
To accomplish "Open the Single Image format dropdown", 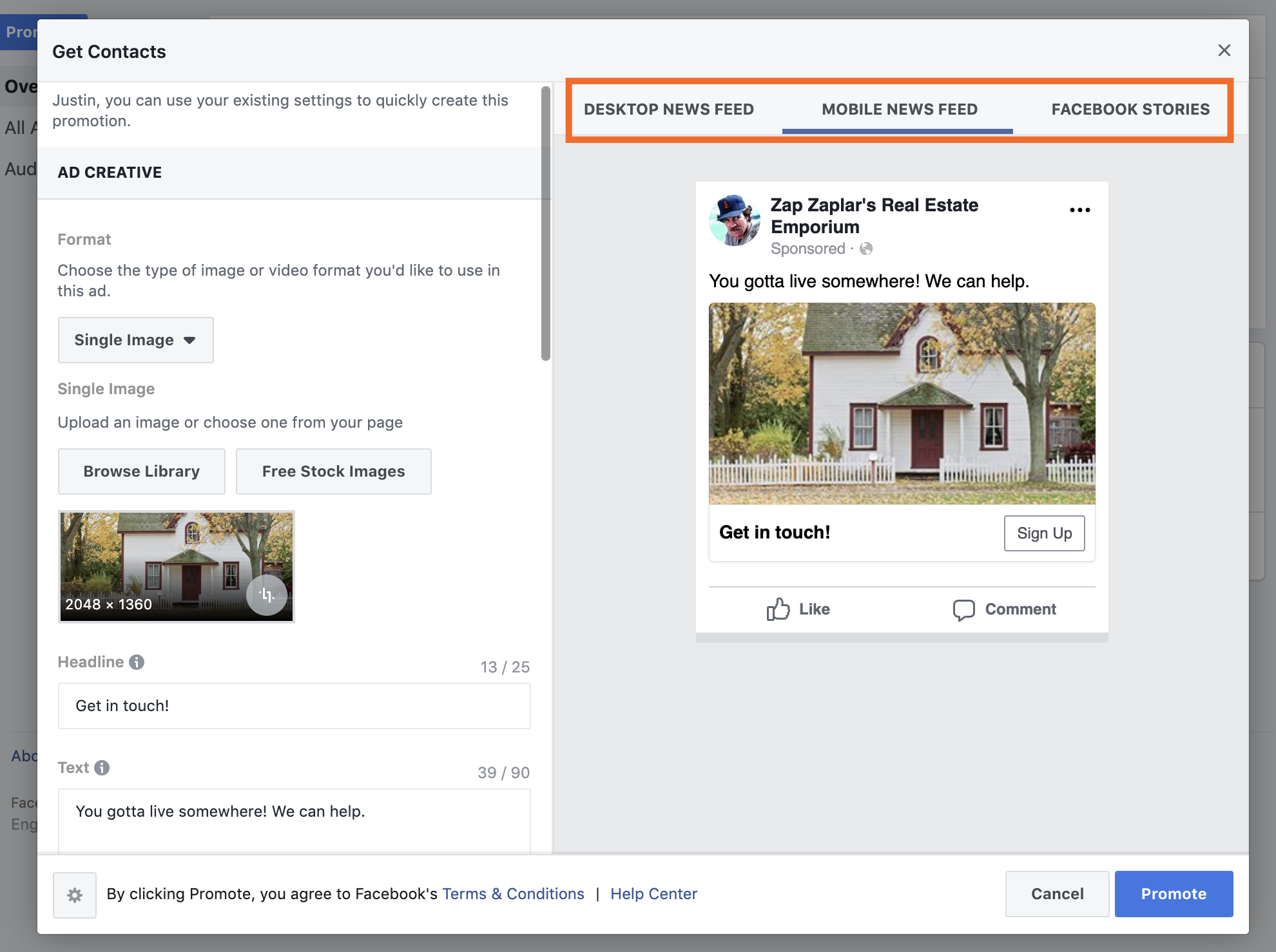I will [135, 340].
